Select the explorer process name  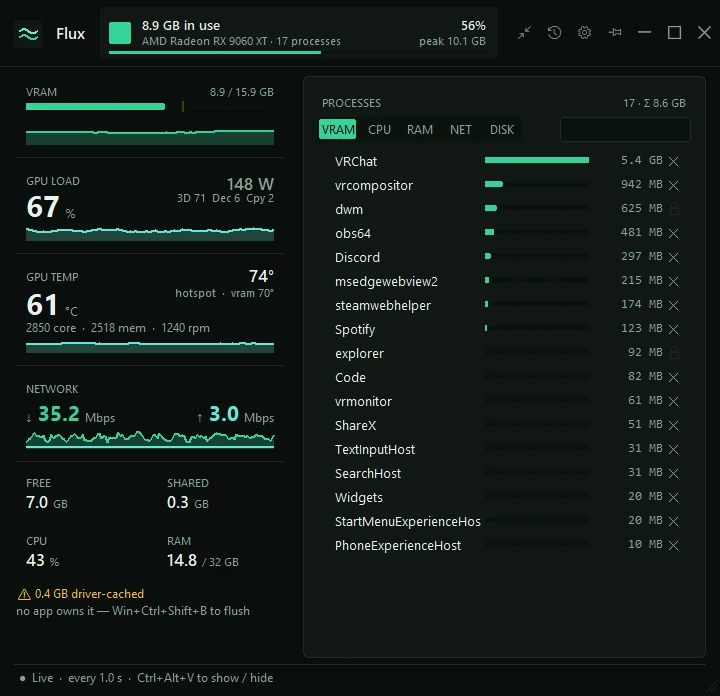(x=359, y=354)
